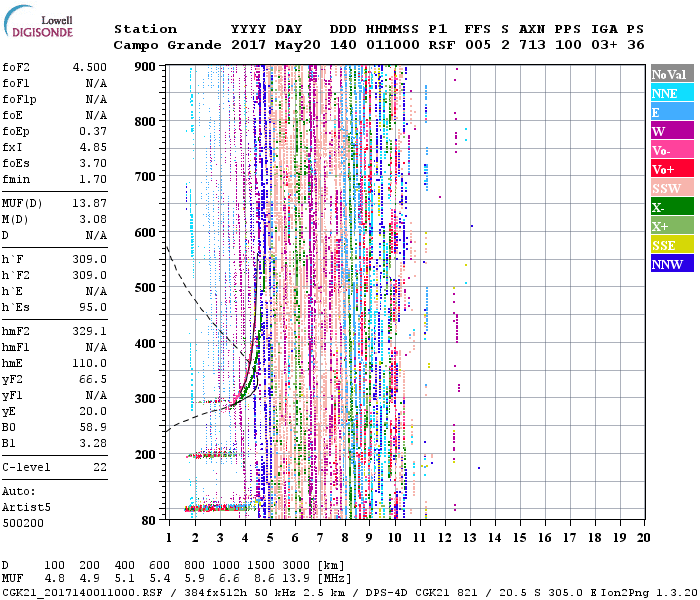
Task: Select the SSE yellow legend swatch
Action: pyautogui.click(x=672, y=245)
